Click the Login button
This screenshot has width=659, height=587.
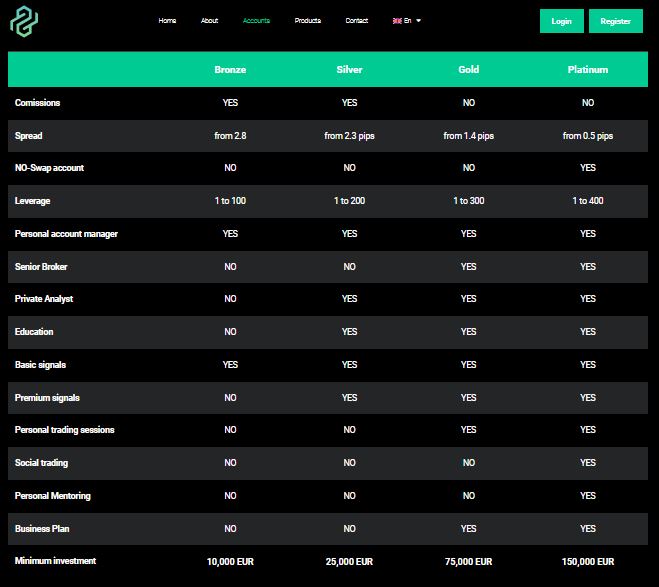[x=561, y=21]
